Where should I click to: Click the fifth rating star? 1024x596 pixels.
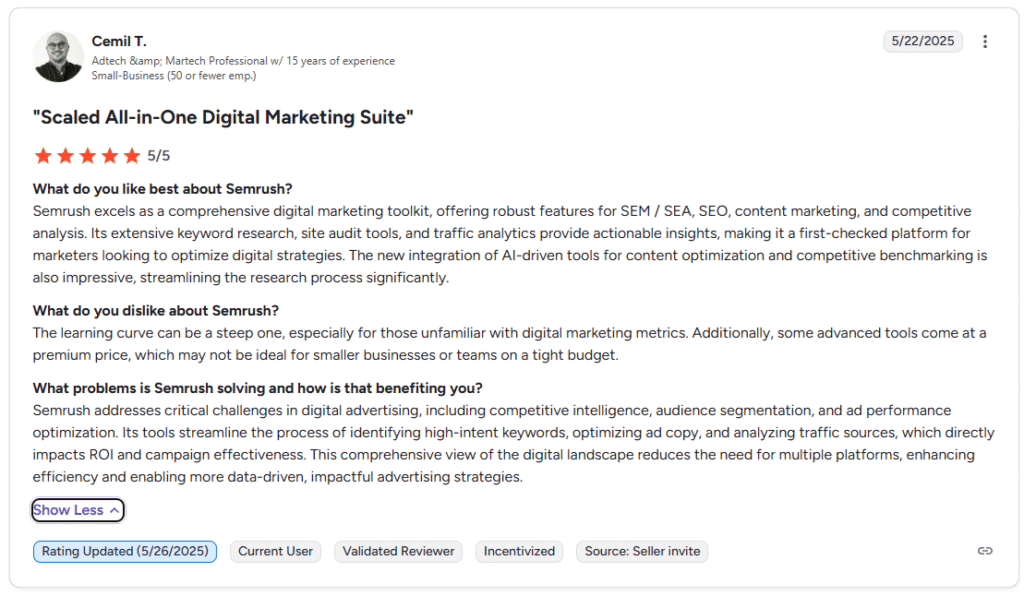[131, 156]
